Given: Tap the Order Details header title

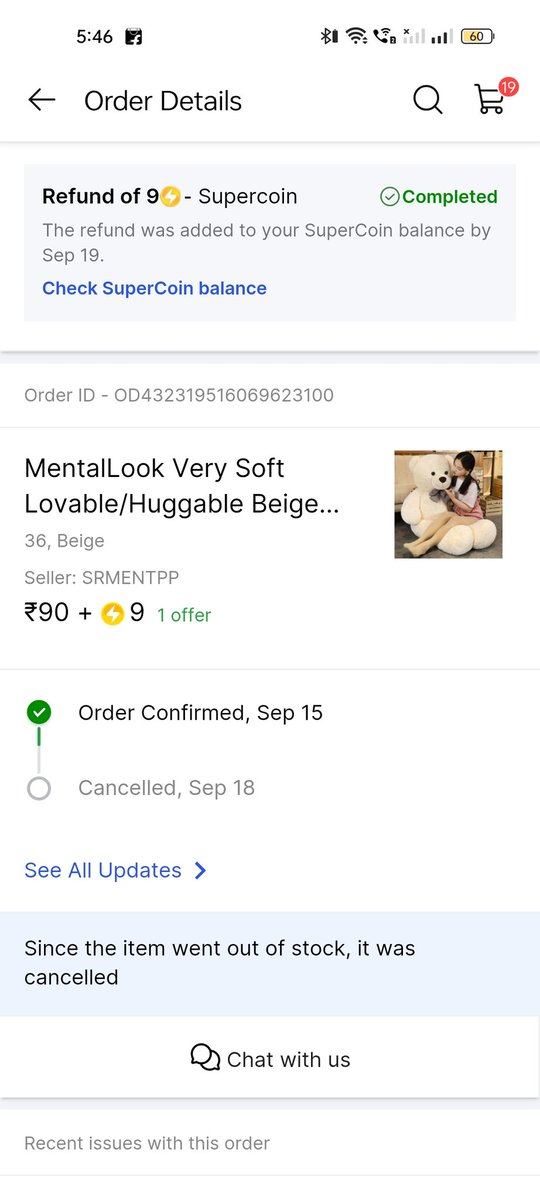Looking at the screenshot, I should (x=163, y=101).
